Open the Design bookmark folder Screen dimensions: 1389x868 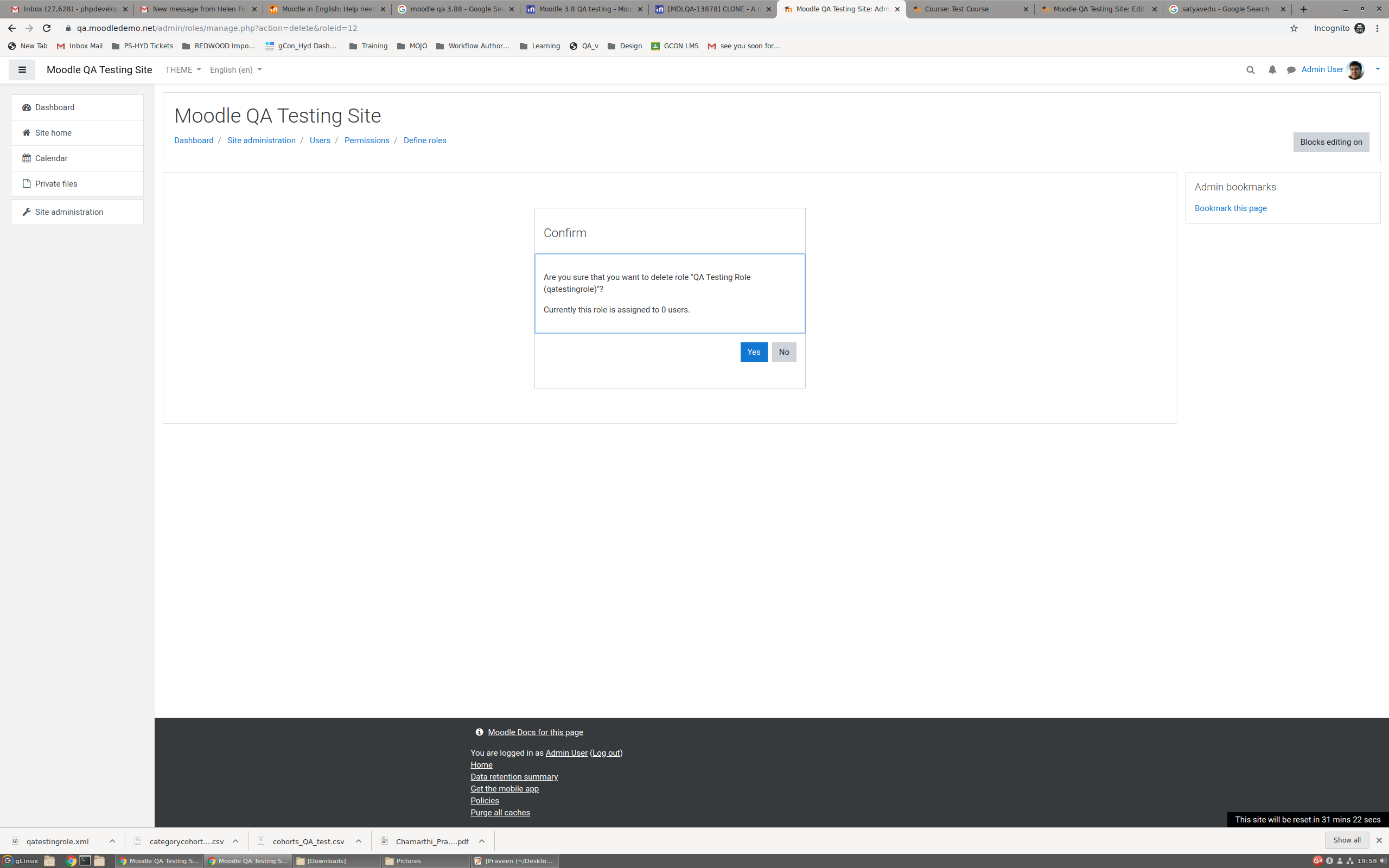pyautogui.click(x=625, y=46)
